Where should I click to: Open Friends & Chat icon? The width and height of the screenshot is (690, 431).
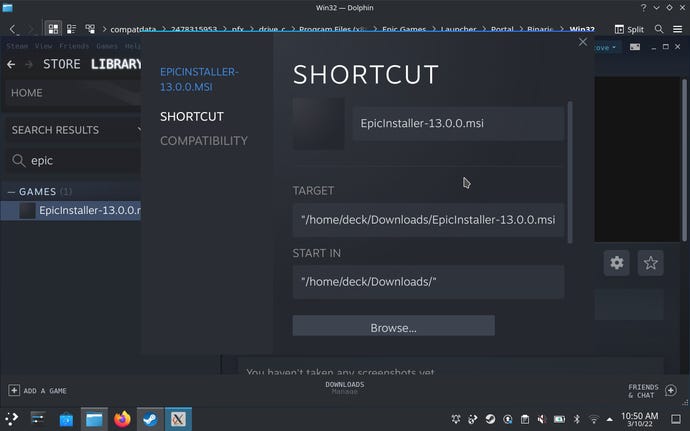point(670,390)
